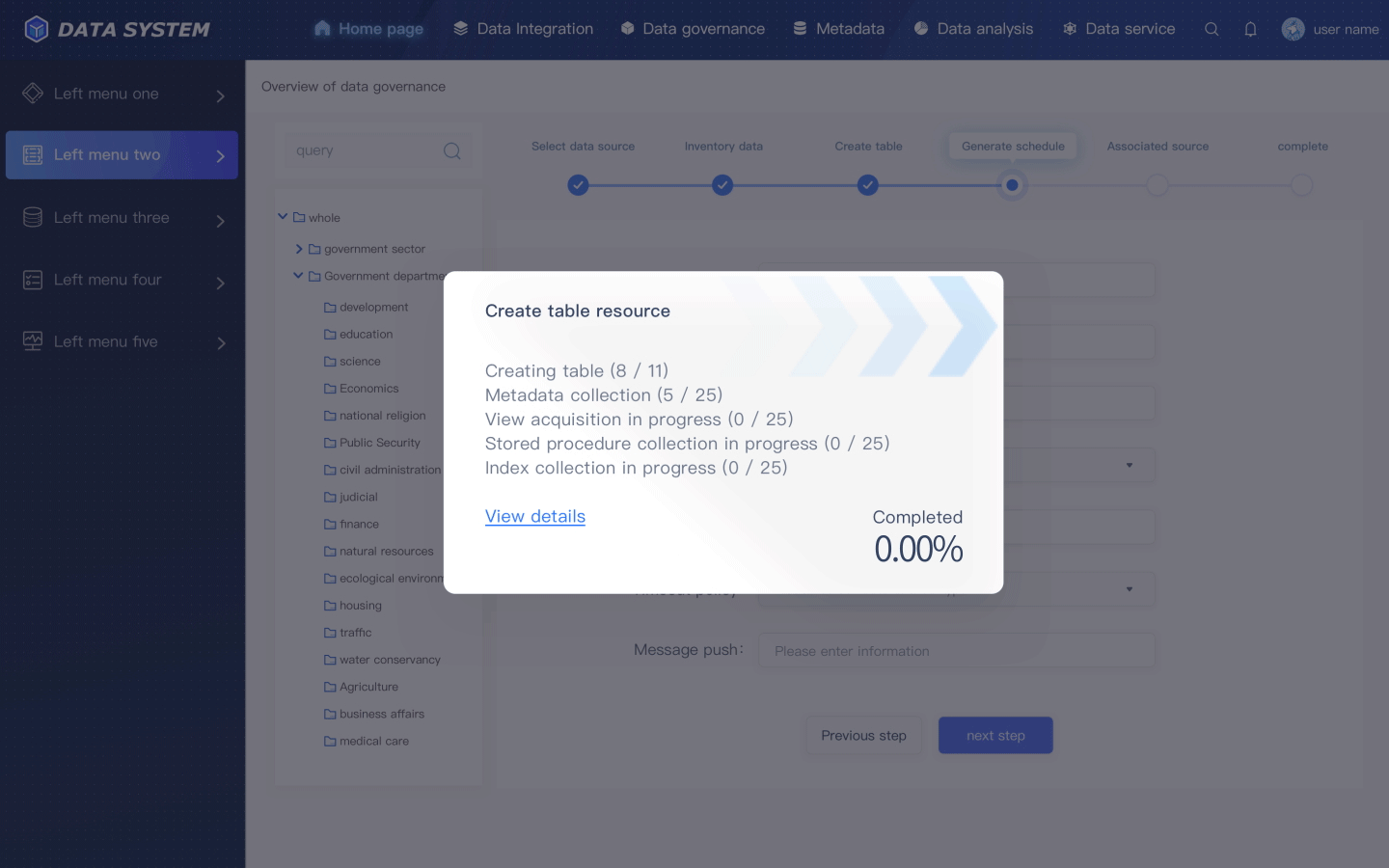Screen dimensions: 1389x868
Task: Click the query search magnifier icon
Action: (x=451, y=151)
